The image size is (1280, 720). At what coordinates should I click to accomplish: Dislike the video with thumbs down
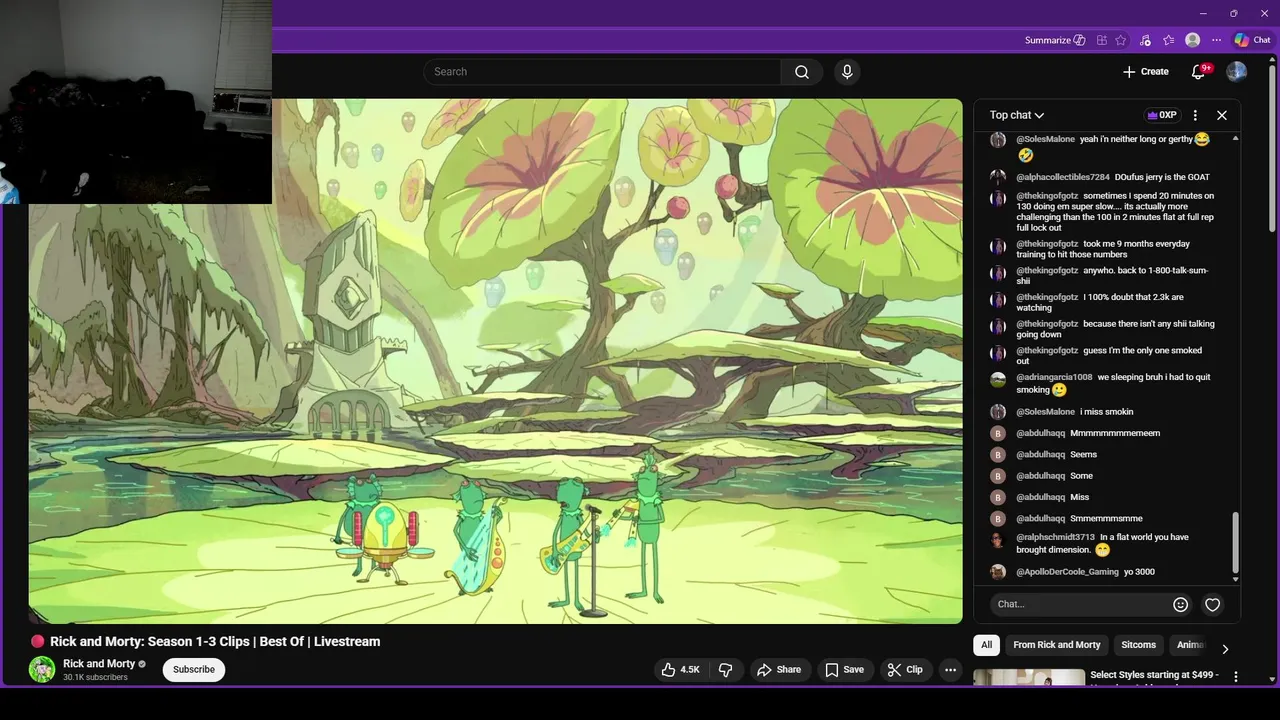pyautogui.click(x=726, y=670)
